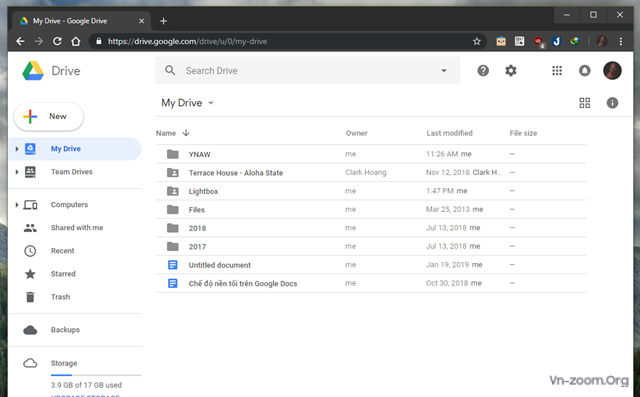This screenshot has width=640, height=397.
Task: Open notifications bell icon
Action: [584, 71]
